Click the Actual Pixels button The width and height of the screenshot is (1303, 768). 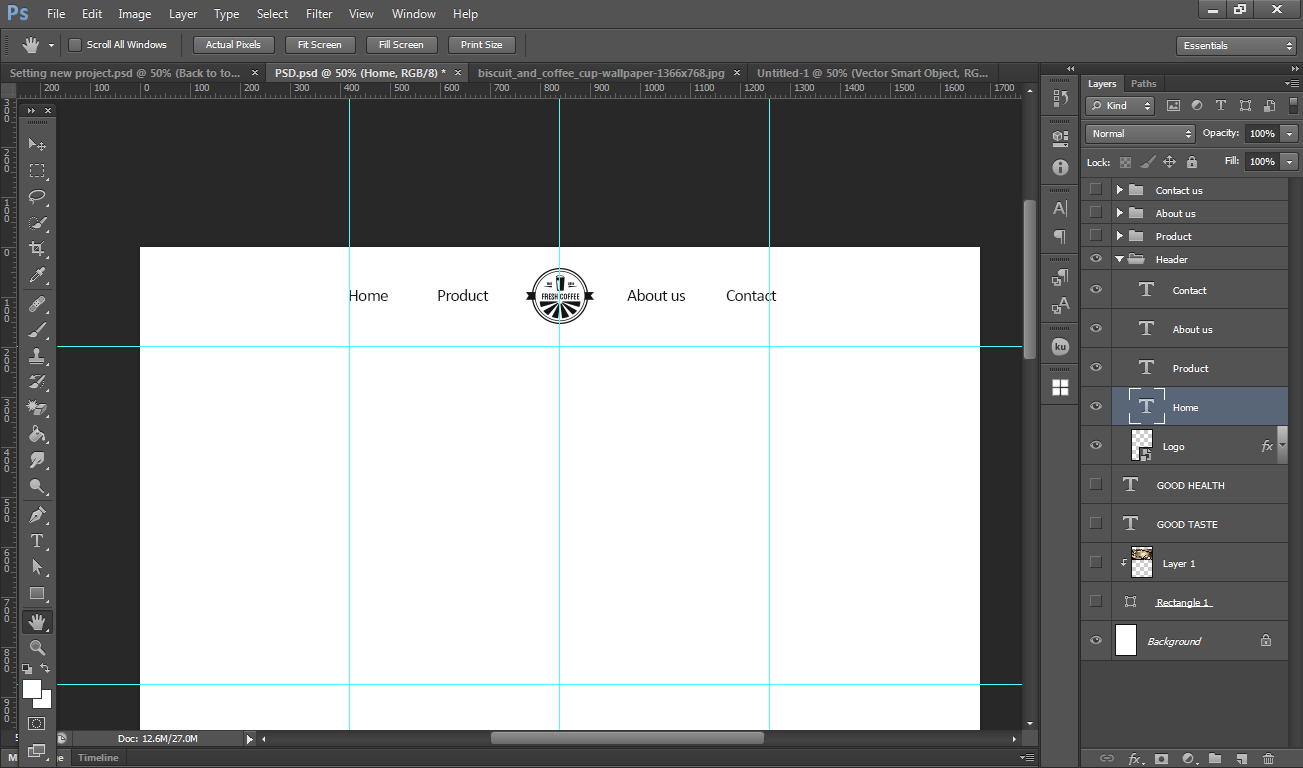tap(233, 45)
